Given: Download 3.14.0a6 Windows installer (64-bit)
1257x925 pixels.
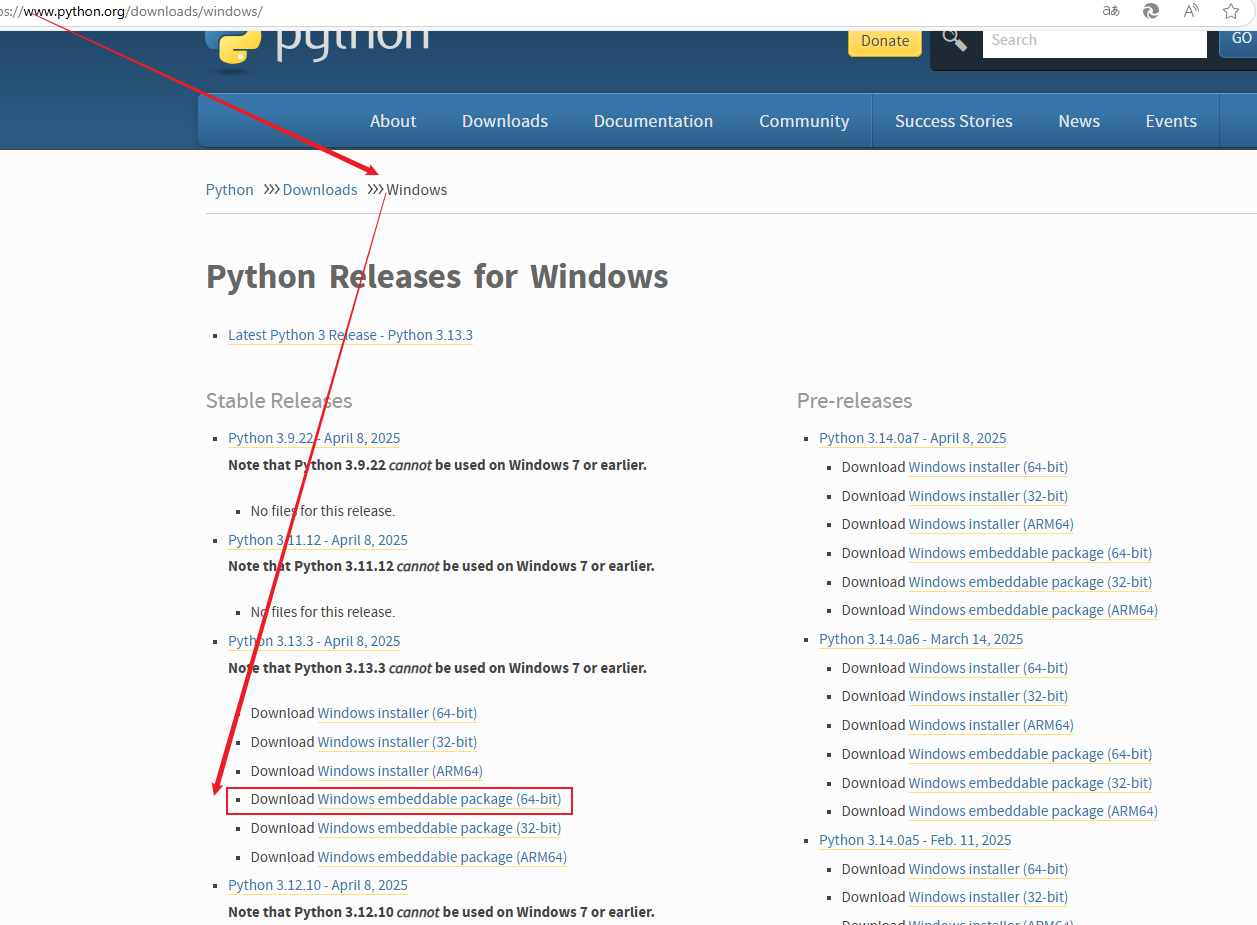Looking at the screenshot, I should [x=988, y=668].
